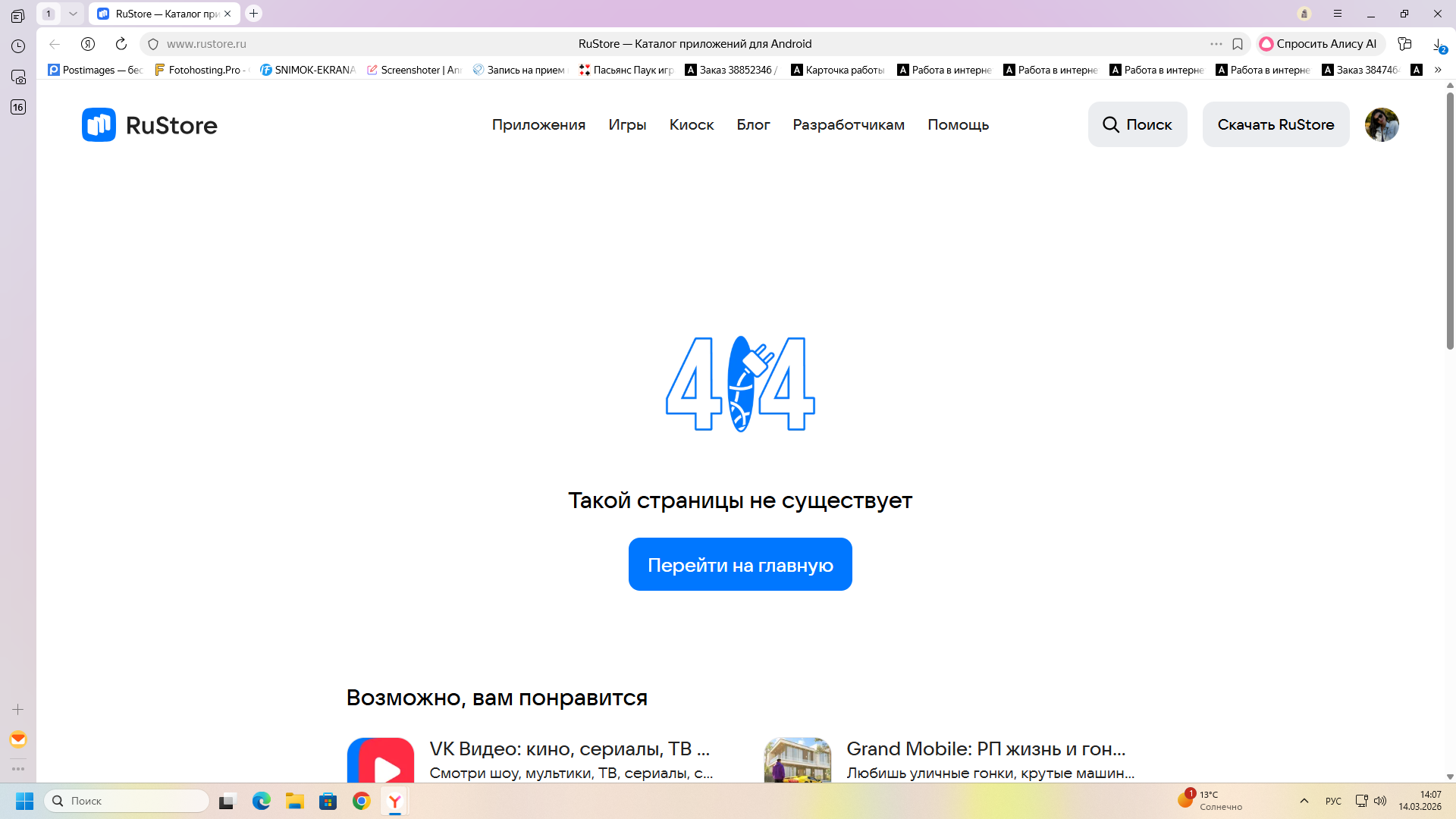1456x819 pixels.
Task: Open downloads arrow icon in toolbar
Action: (1438, 44)
